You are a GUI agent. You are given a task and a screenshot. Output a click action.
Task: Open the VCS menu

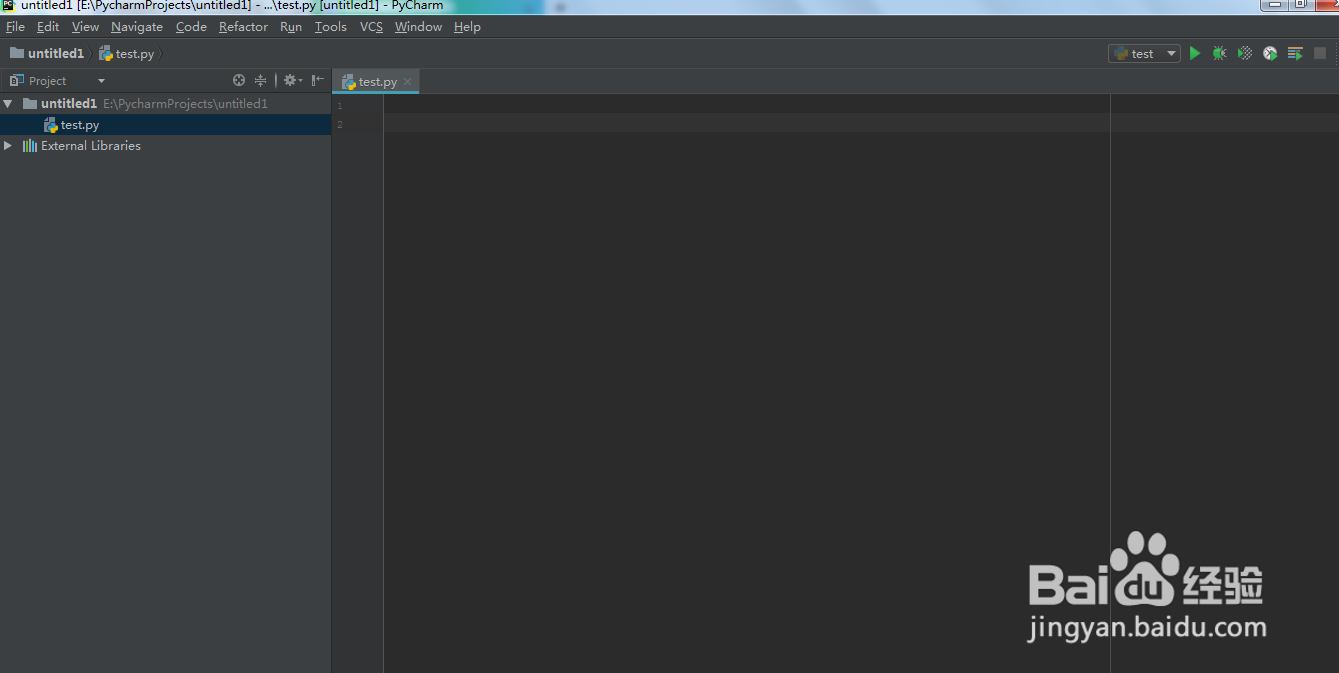371,27
